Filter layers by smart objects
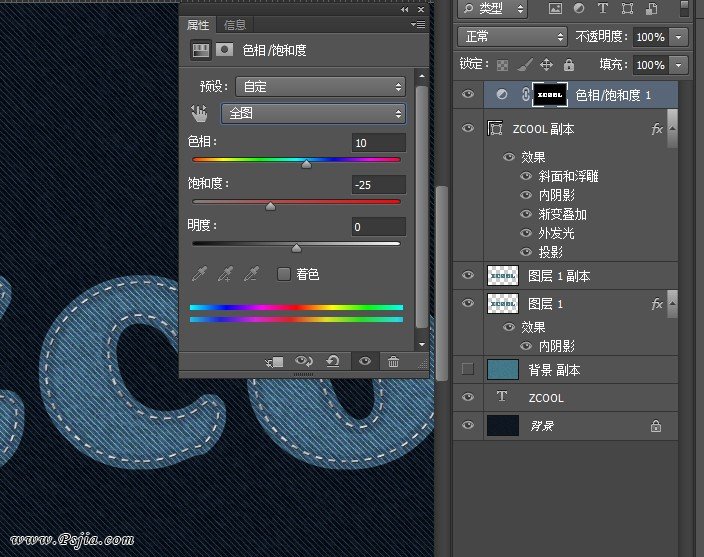The image size is (704, 557). coord(651,8)
